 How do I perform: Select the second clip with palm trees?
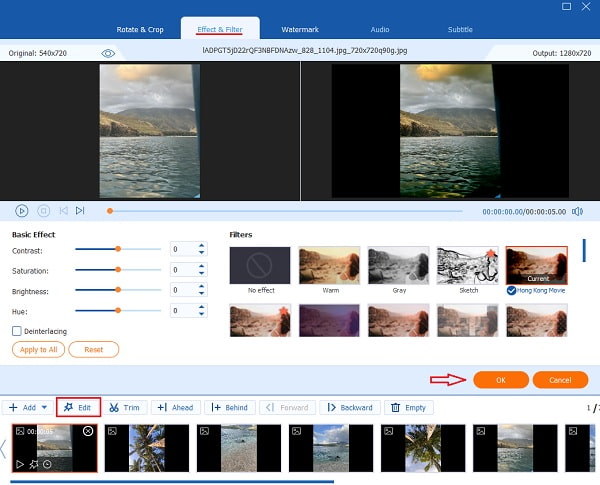147,448
